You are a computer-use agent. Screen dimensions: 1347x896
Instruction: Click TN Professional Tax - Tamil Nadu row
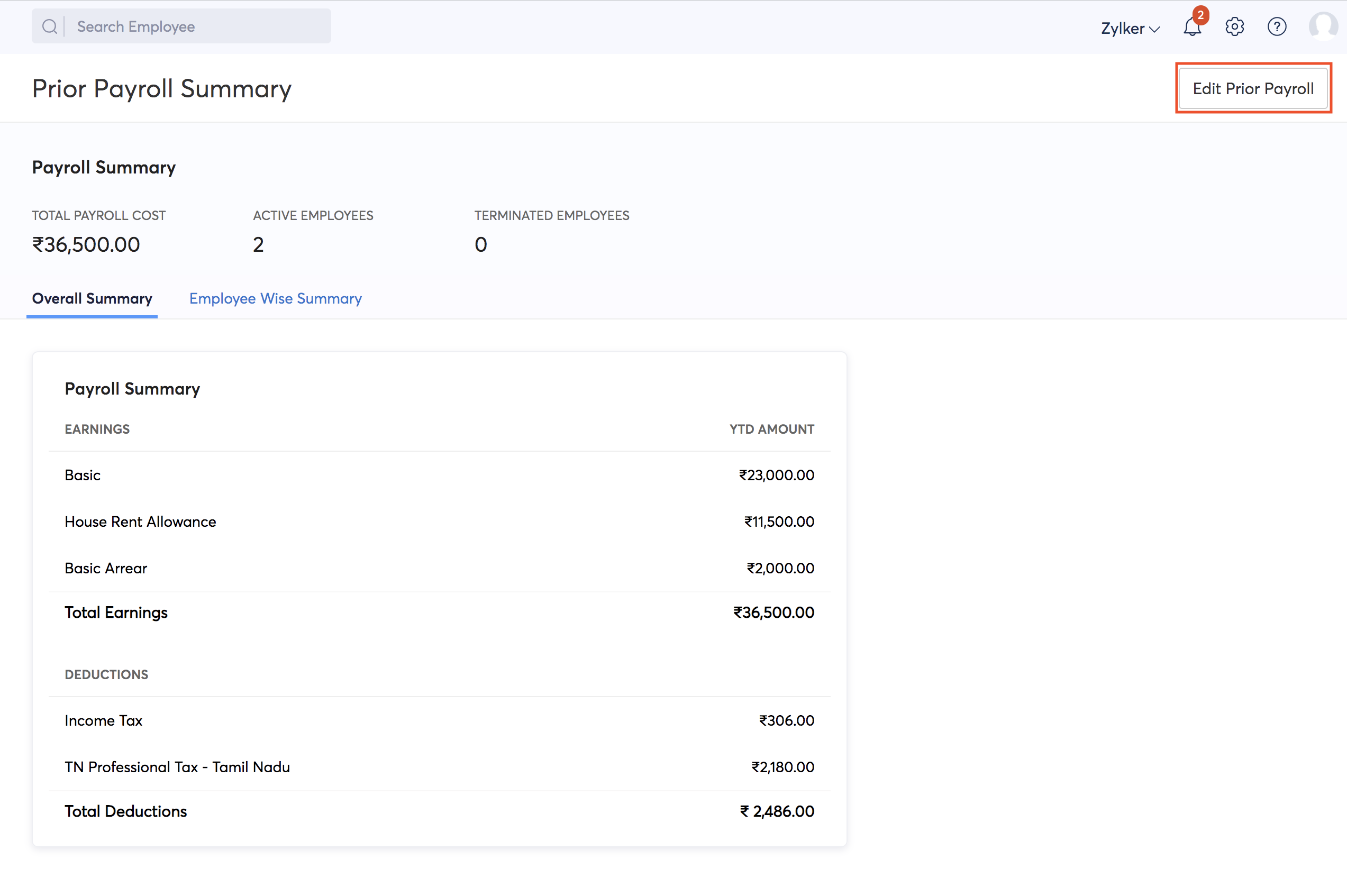coord(177,767)
